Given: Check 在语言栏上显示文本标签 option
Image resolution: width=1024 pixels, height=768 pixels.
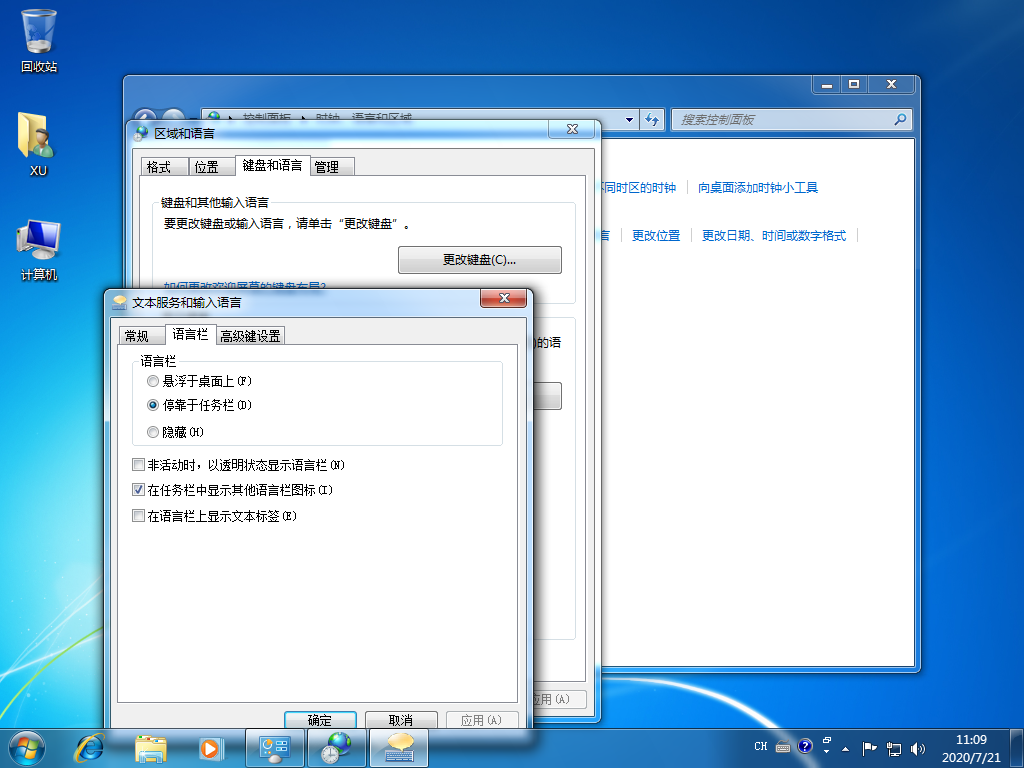Looking at the screenshot, I should point(138,517).
